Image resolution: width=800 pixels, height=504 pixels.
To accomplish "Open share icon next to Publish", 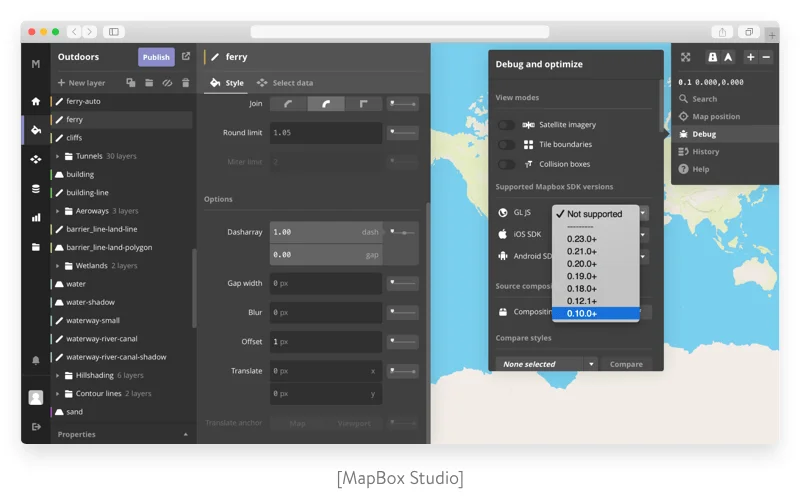I will click(185, 57).
